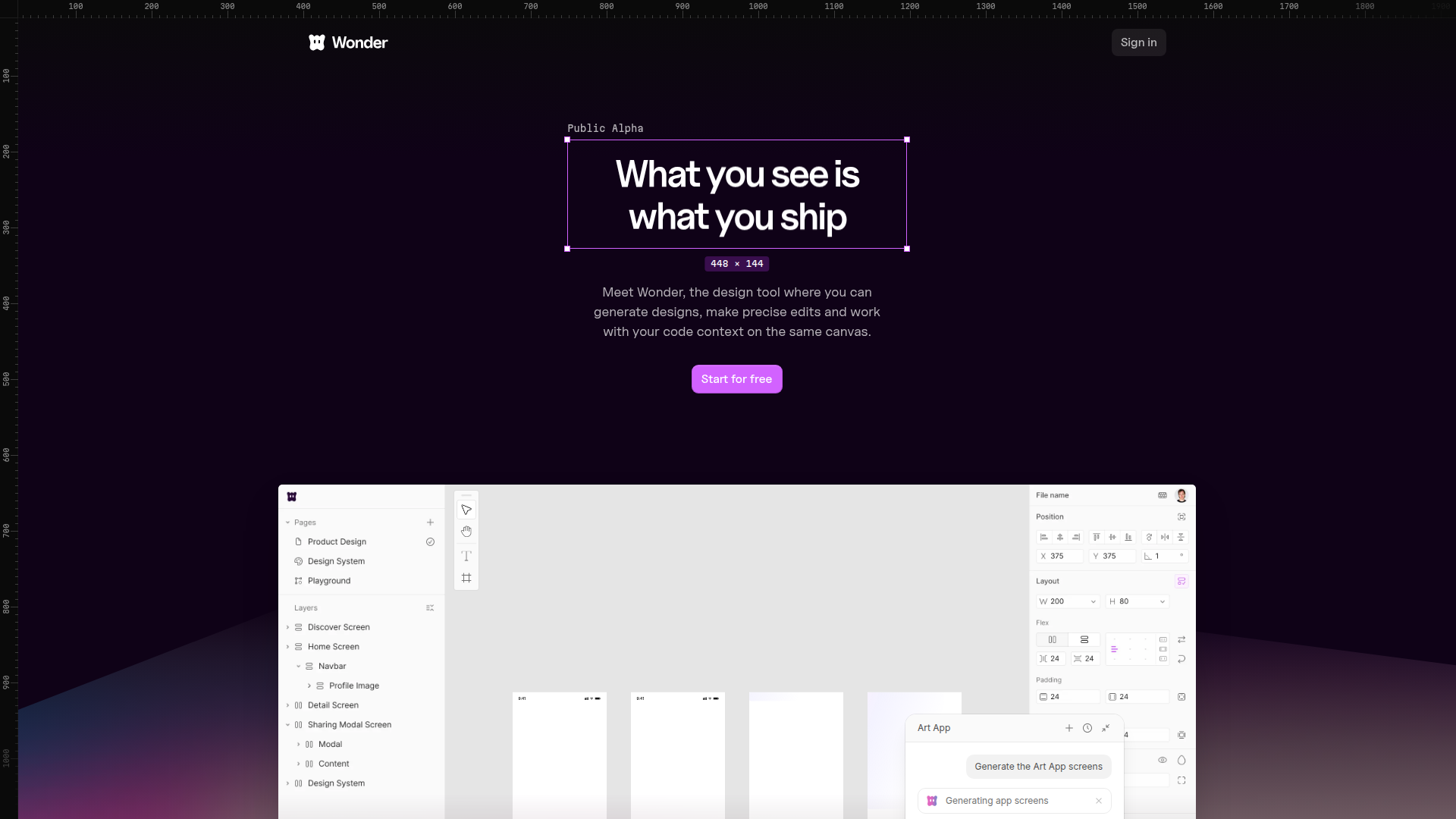Click the collapse all layers icon

[x=430, y=608]
